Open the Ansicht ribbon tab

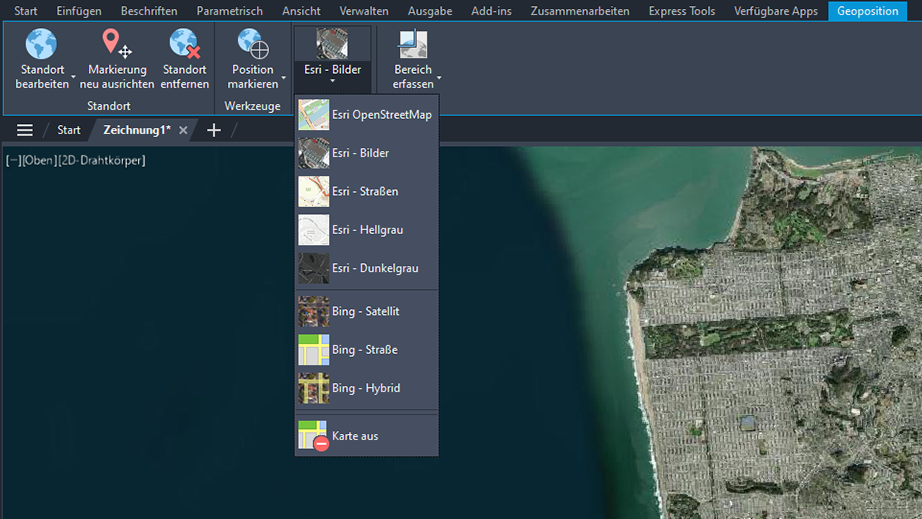301,11
